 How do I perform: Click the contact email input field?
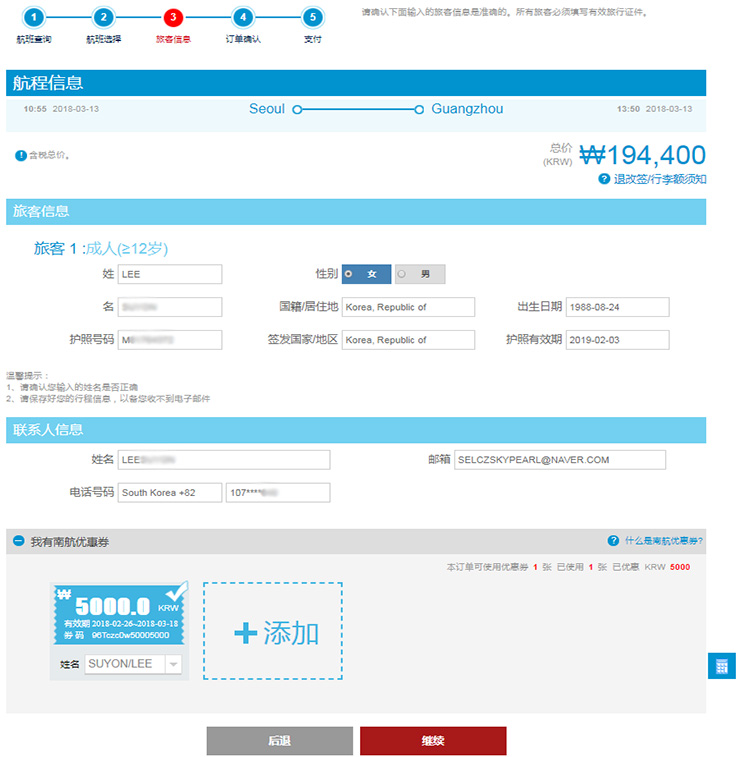[559, 460]
